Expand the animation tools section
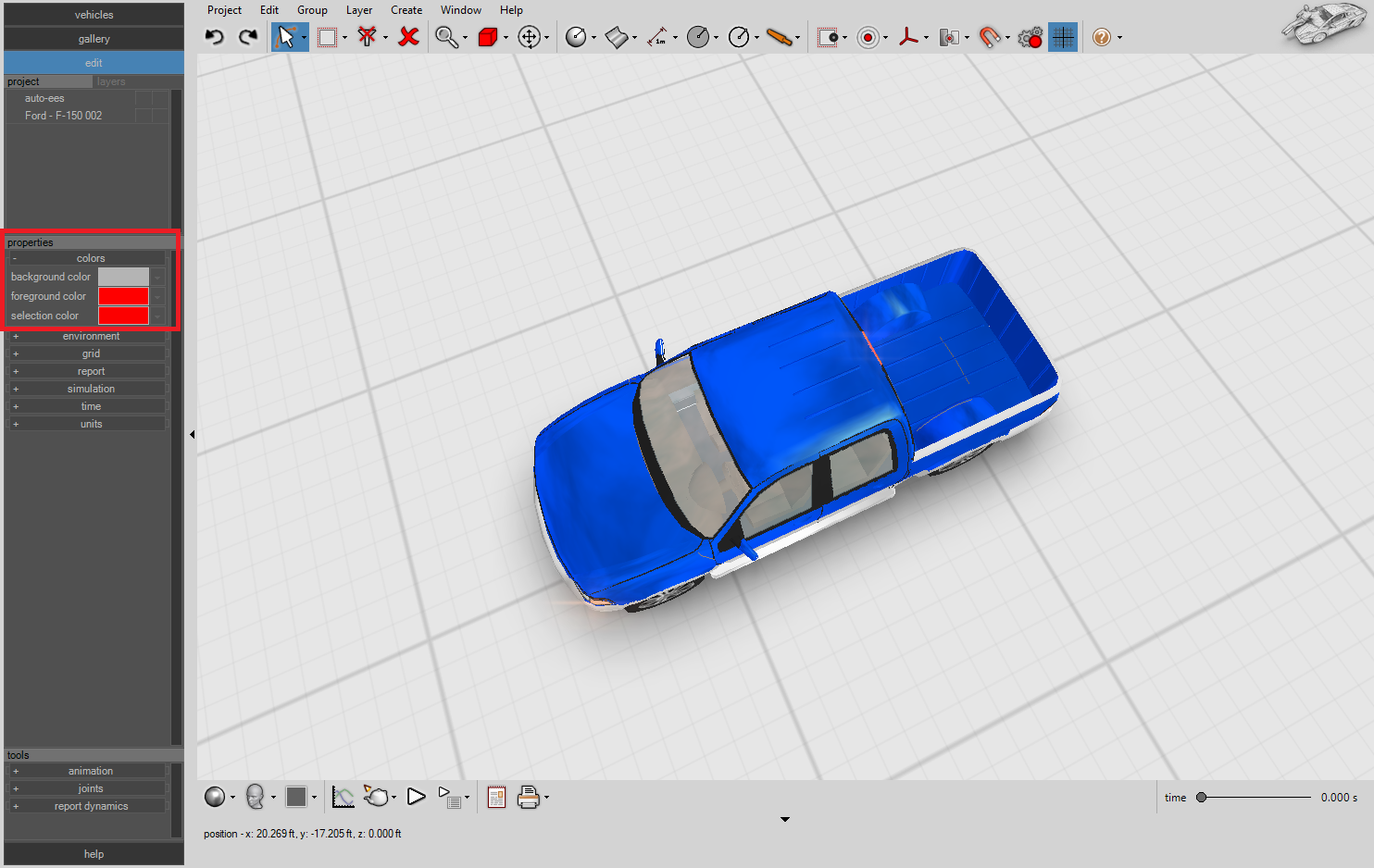The width and height of the screenshot is (1374, 868). coord(88,771)
